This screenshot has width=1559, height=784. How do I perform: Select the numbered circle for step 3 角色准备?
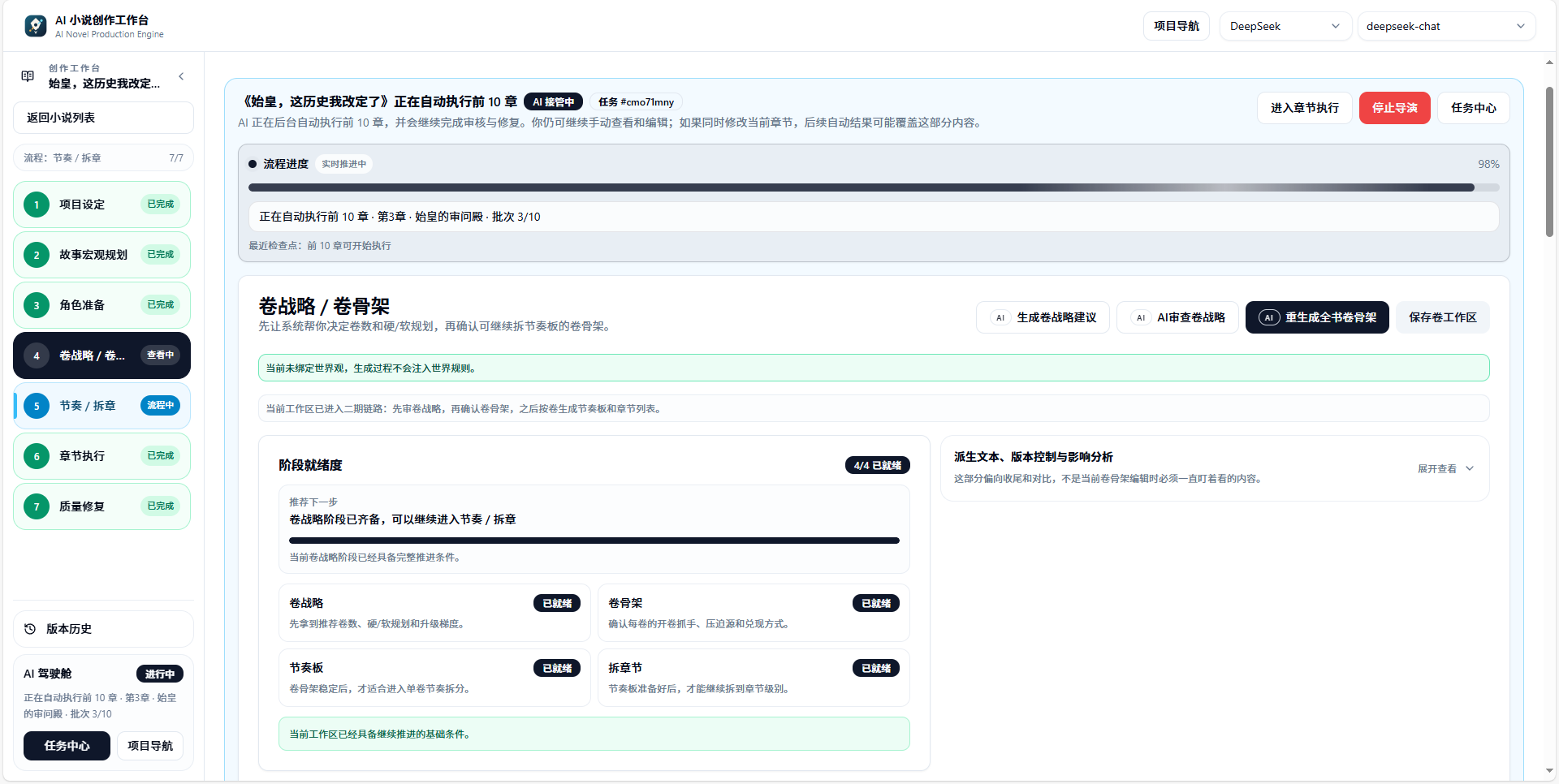[36, 305]
